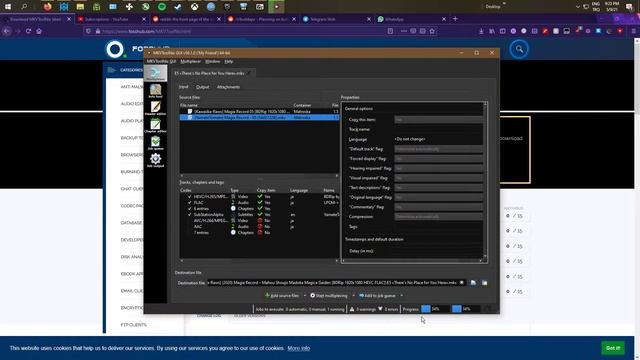Open the "Hearing impaired" flag dropdown

coord(438,168)
